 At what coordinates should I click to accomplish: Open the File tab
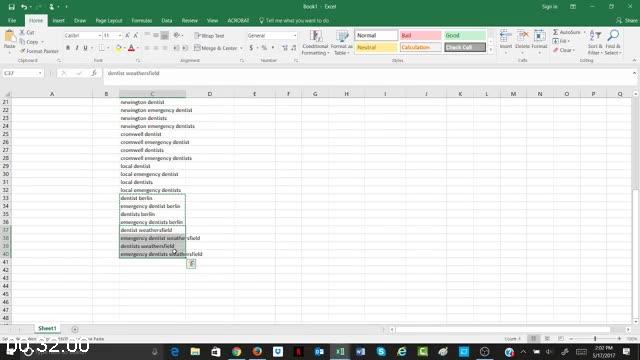(x=12, y=20)
